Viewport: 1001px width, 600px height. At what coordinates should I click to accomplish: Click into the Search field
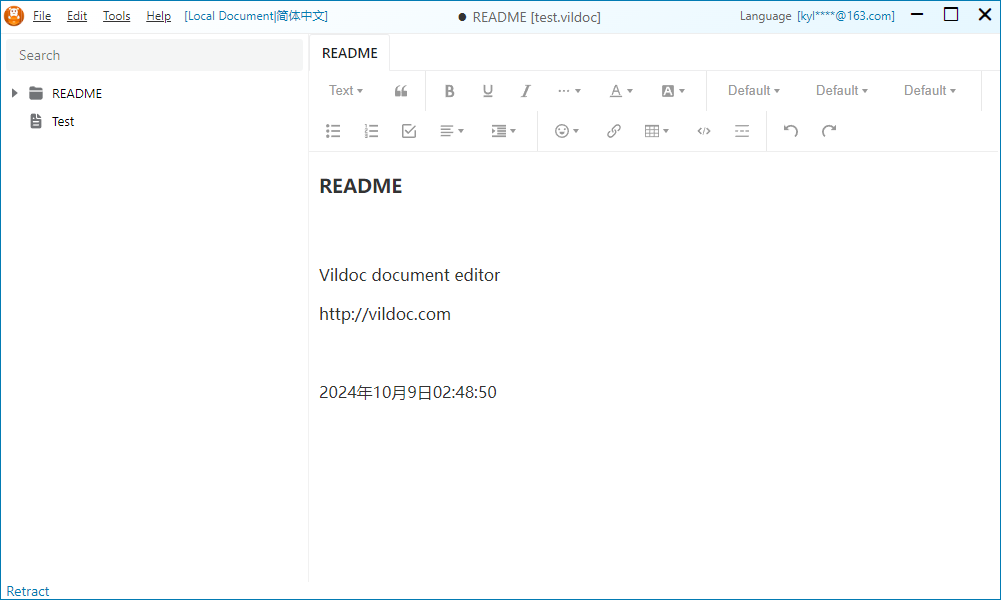tap(155, 55)
